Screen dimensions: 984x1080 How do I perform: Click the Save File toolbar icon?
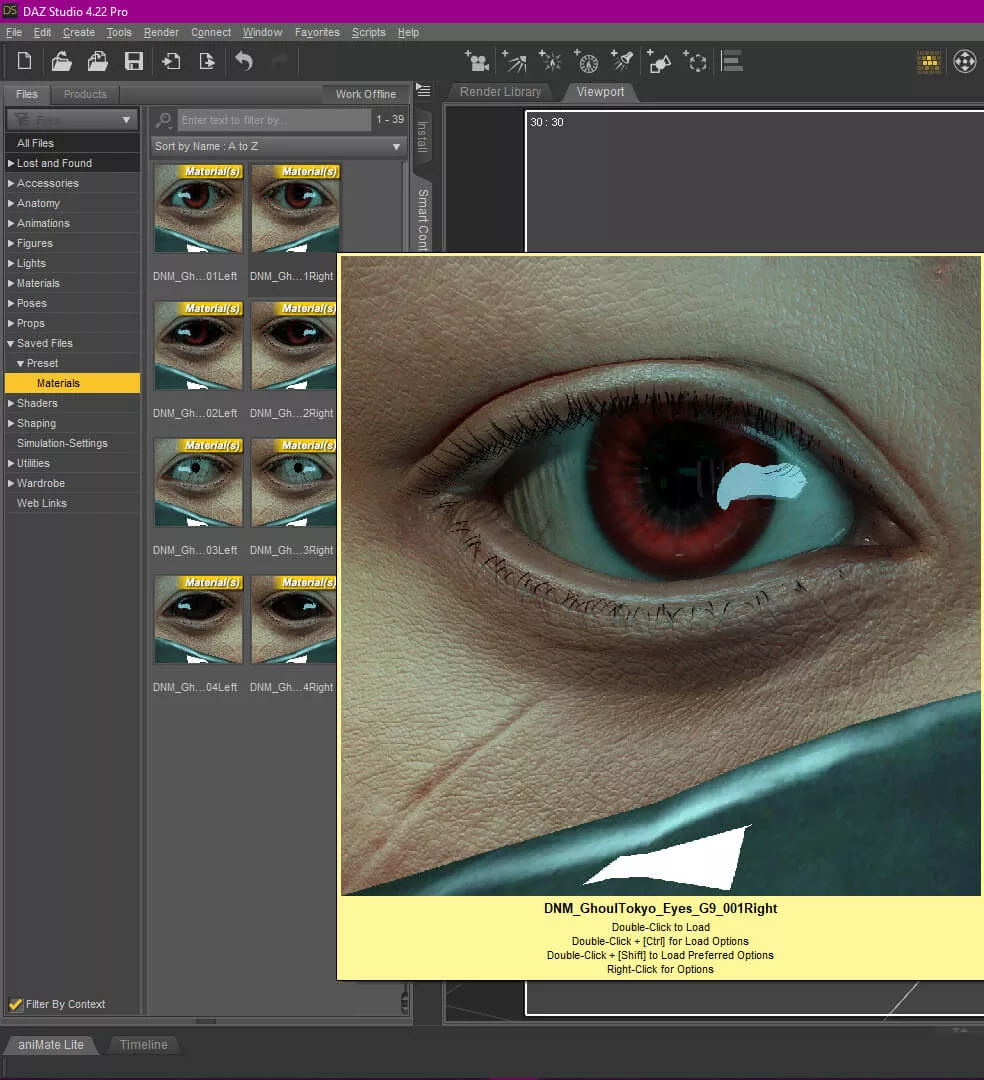click(134, 62)
